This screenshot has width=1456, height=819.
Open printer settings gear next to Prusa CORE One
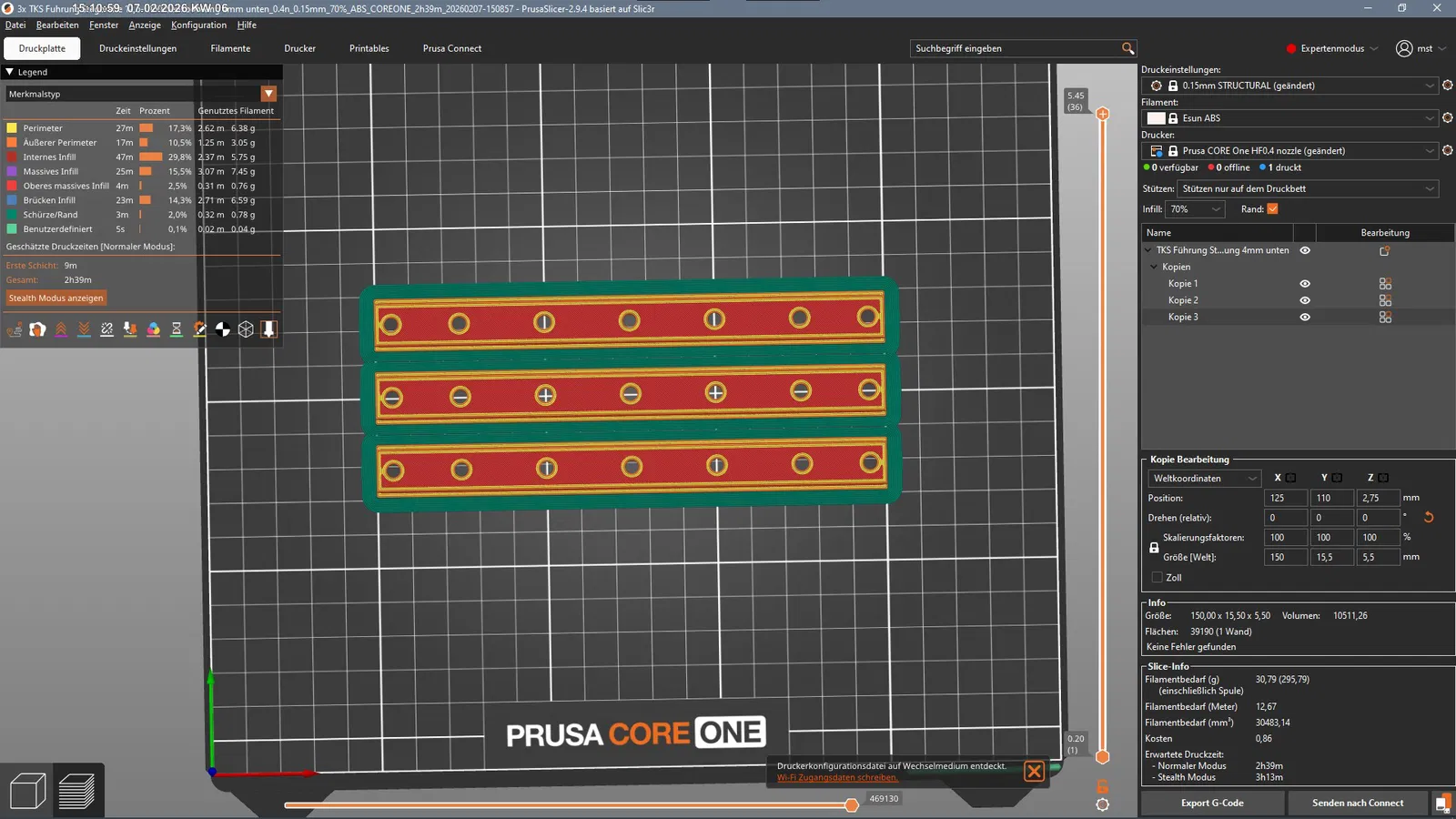point(1448,151)
